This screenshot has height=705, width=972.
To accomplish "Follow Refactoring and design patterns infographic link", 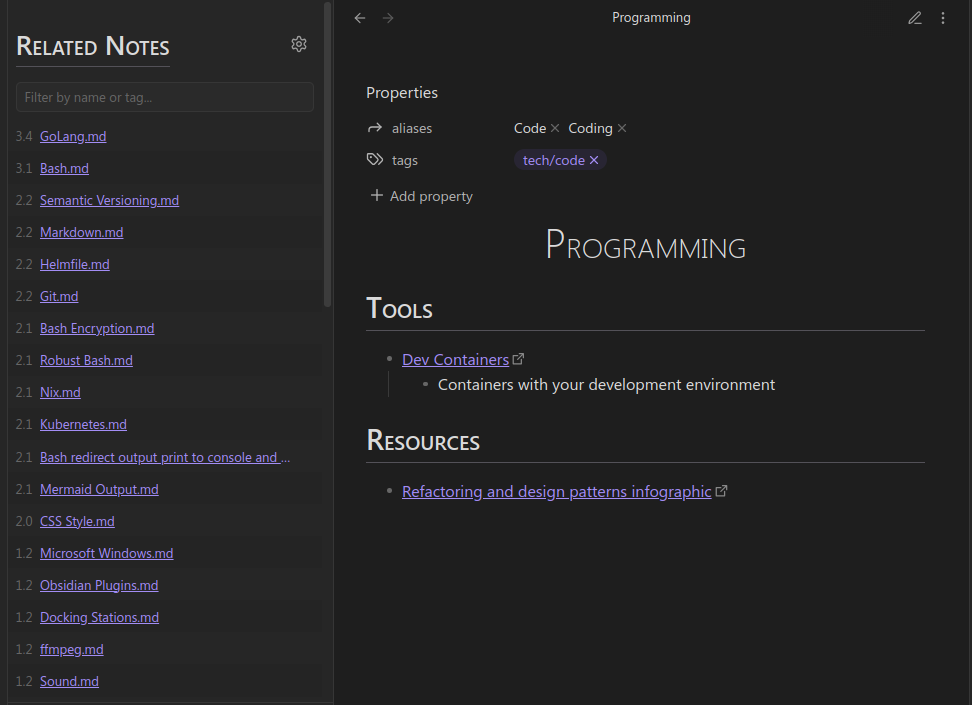I will [x=557, y=492].
